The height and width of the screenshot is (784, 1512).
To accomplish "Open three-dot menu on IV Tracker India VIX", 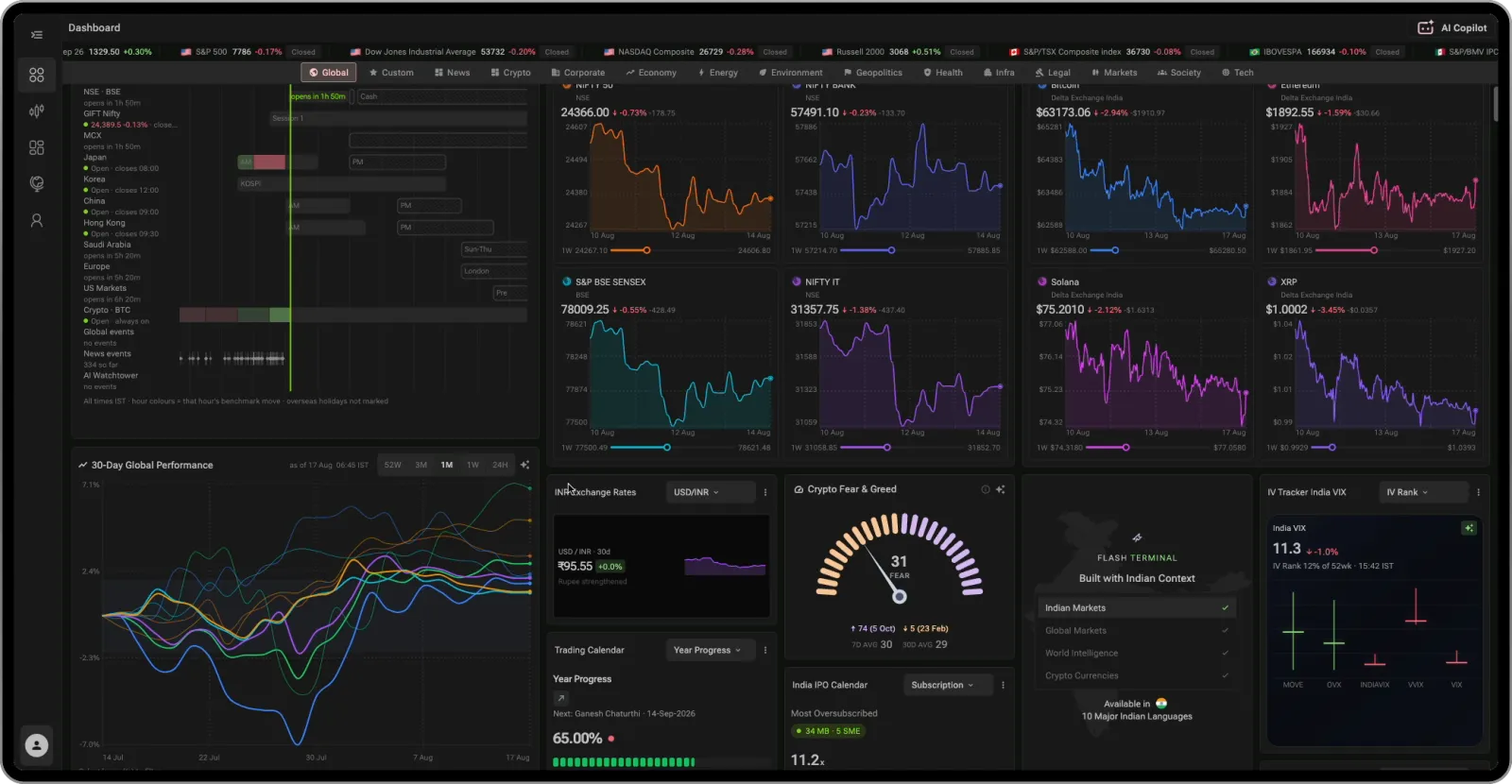I will click(x=1478, y=492).
